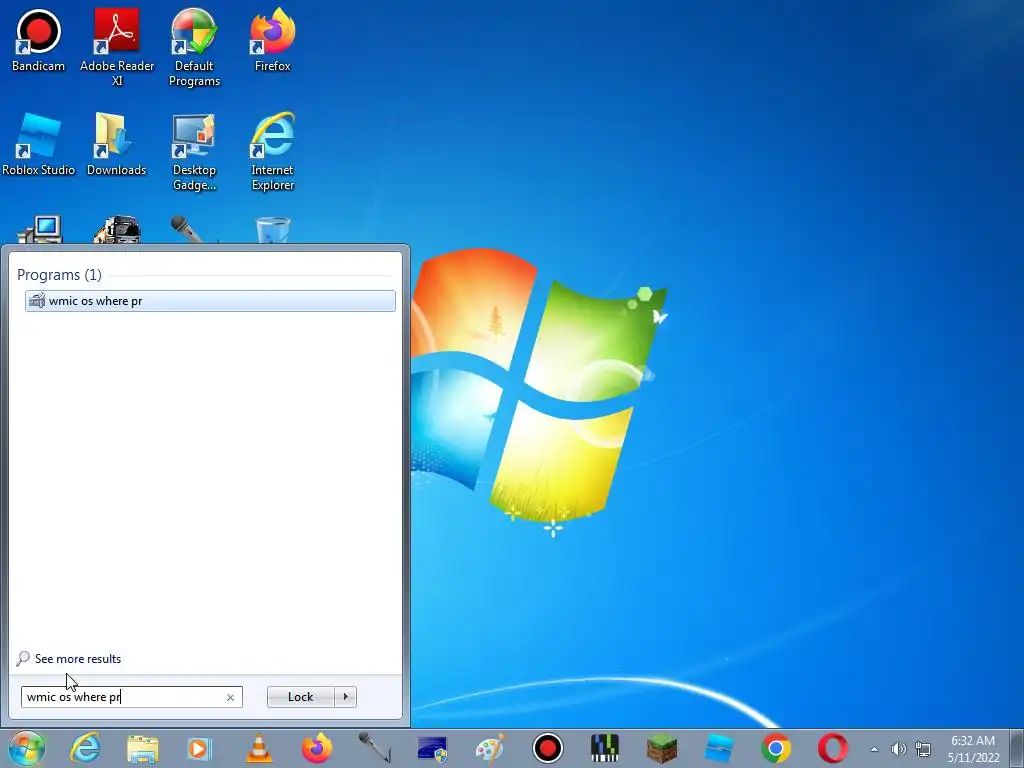Viewport: 1024px width, 768px height.
Task: Launch Minecraft from the taskbar
Action: click(x=662, y=748)
